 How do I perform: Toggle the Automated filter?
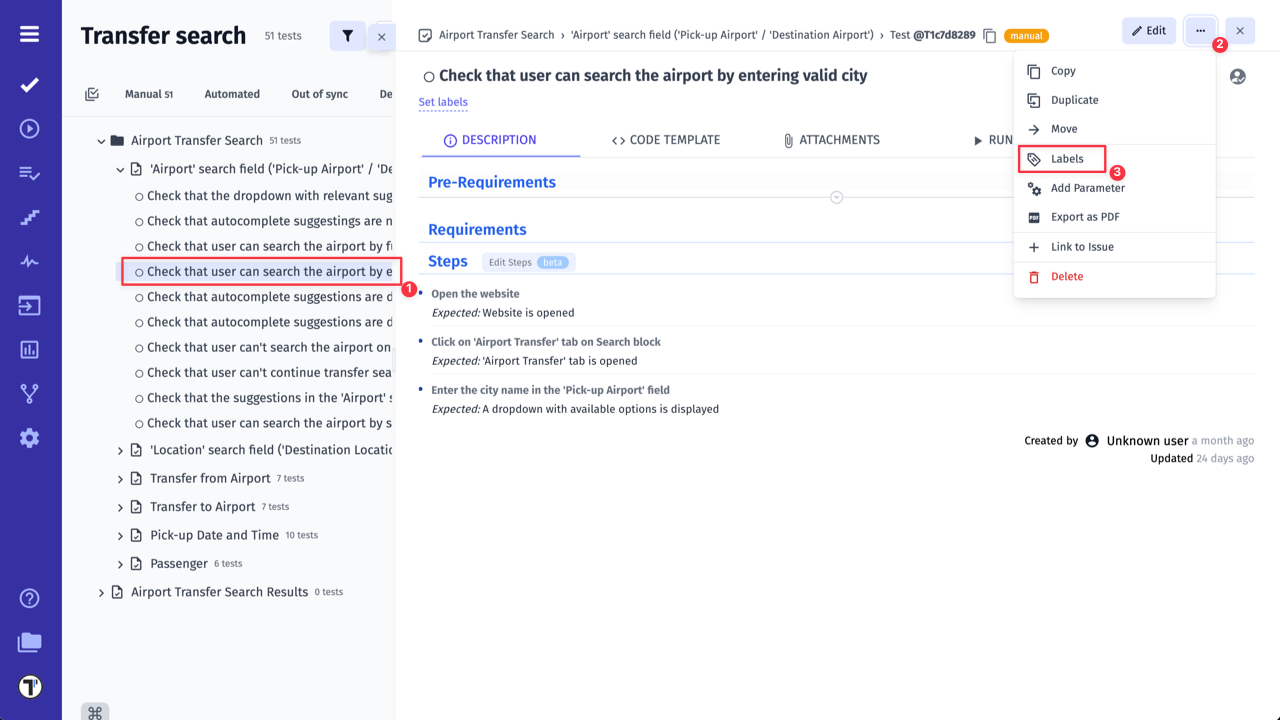click(232, 94)
